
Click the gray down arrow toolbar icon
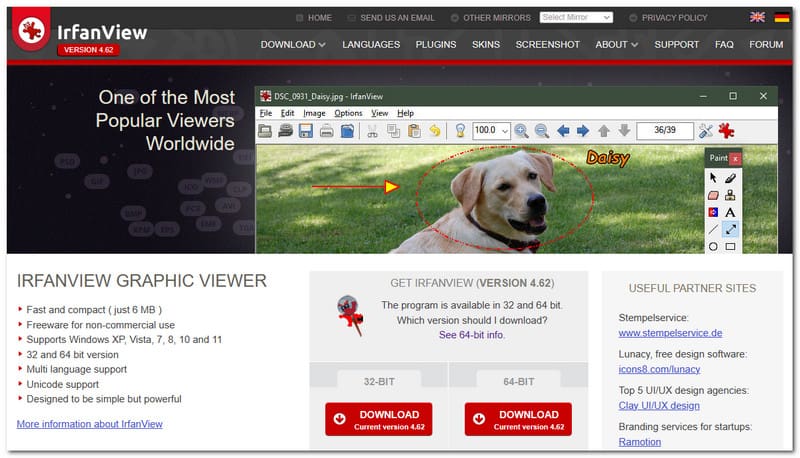pos(624,131)
